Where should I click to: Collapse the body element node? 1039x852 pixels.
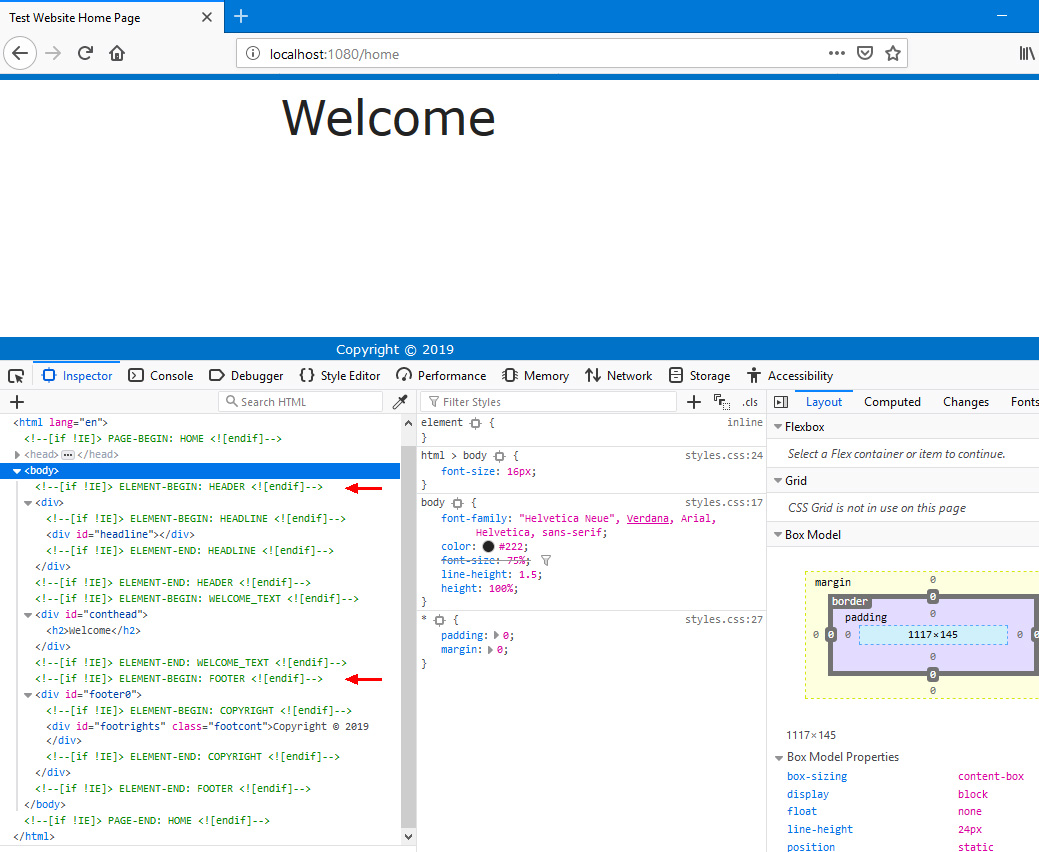pos(17,471)
